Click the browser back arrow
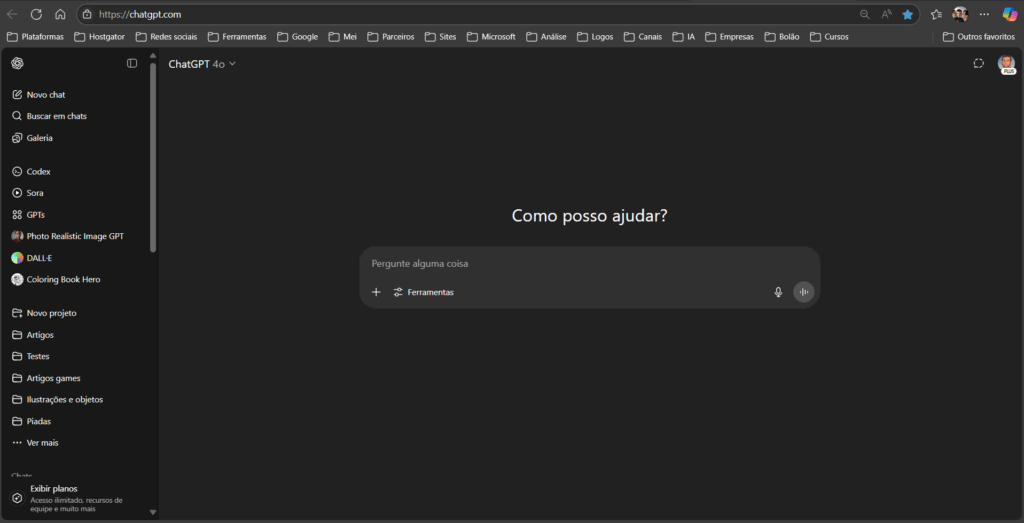The height and width of the screenshot is (523, 1024). [12, 14]
